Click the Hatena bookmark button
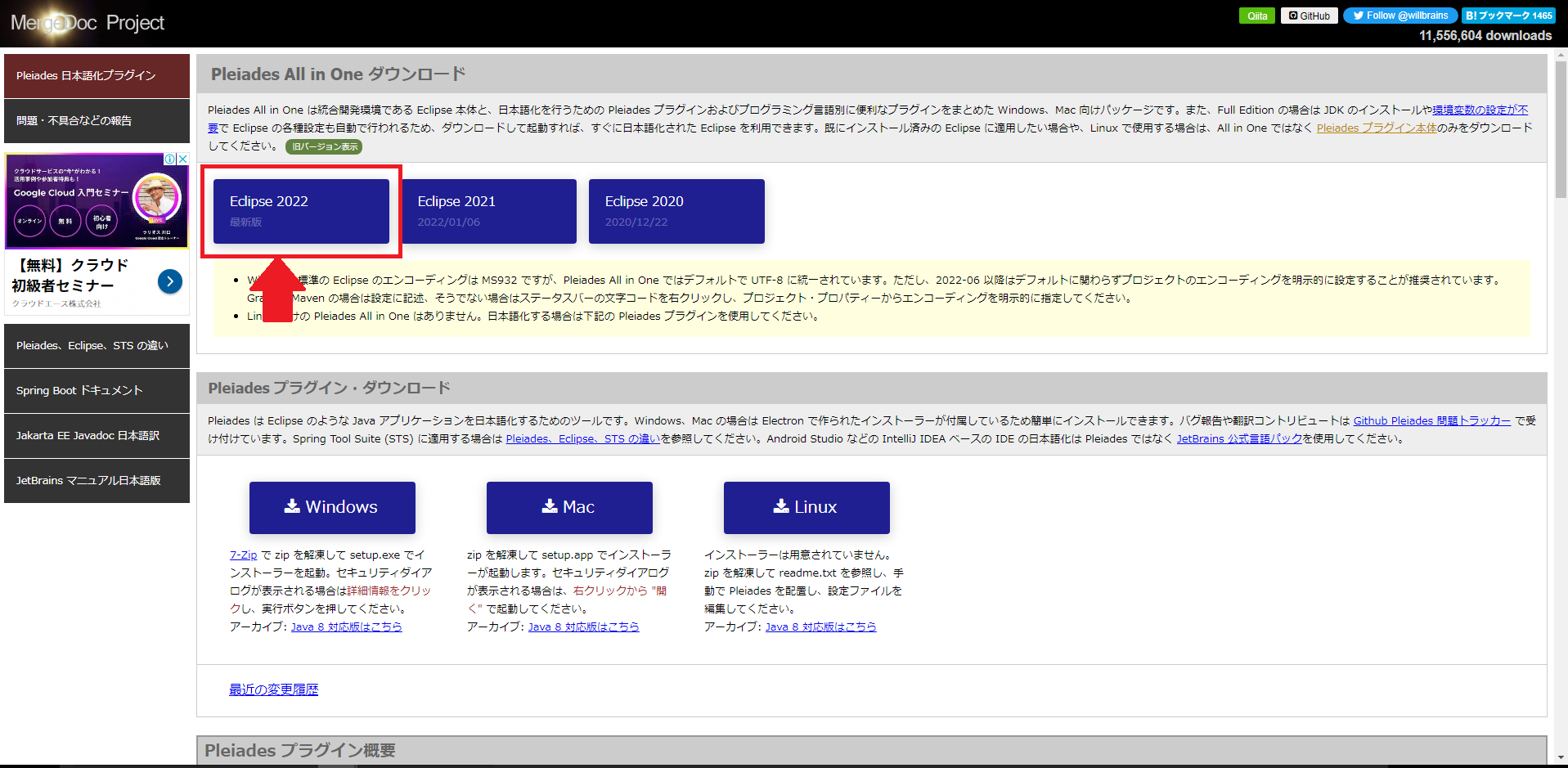The width and height of the screenshot is (1568, 768). [1508, 16]
